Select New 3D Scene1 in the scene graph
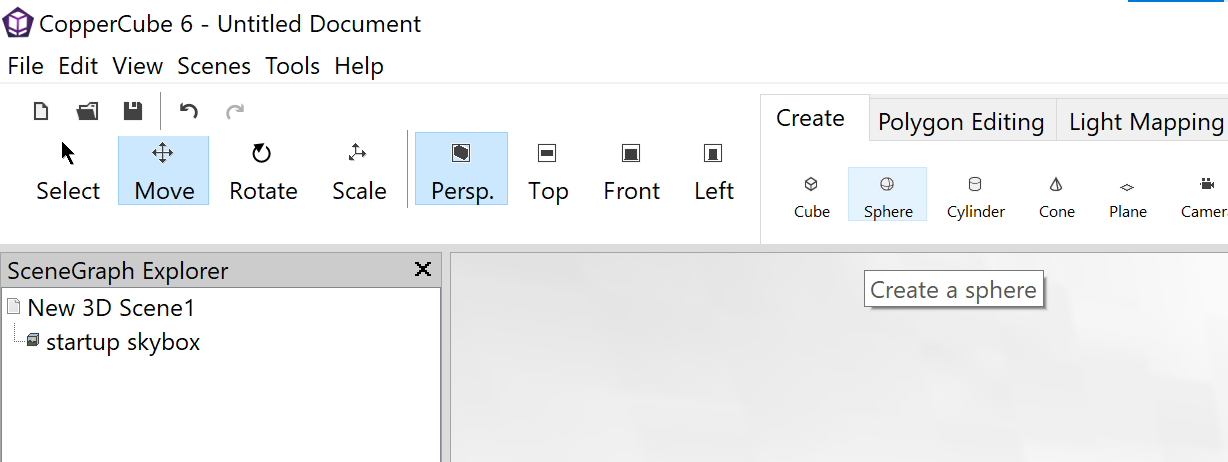Screen dimensions: 1228x462 [x=111, y=308]
